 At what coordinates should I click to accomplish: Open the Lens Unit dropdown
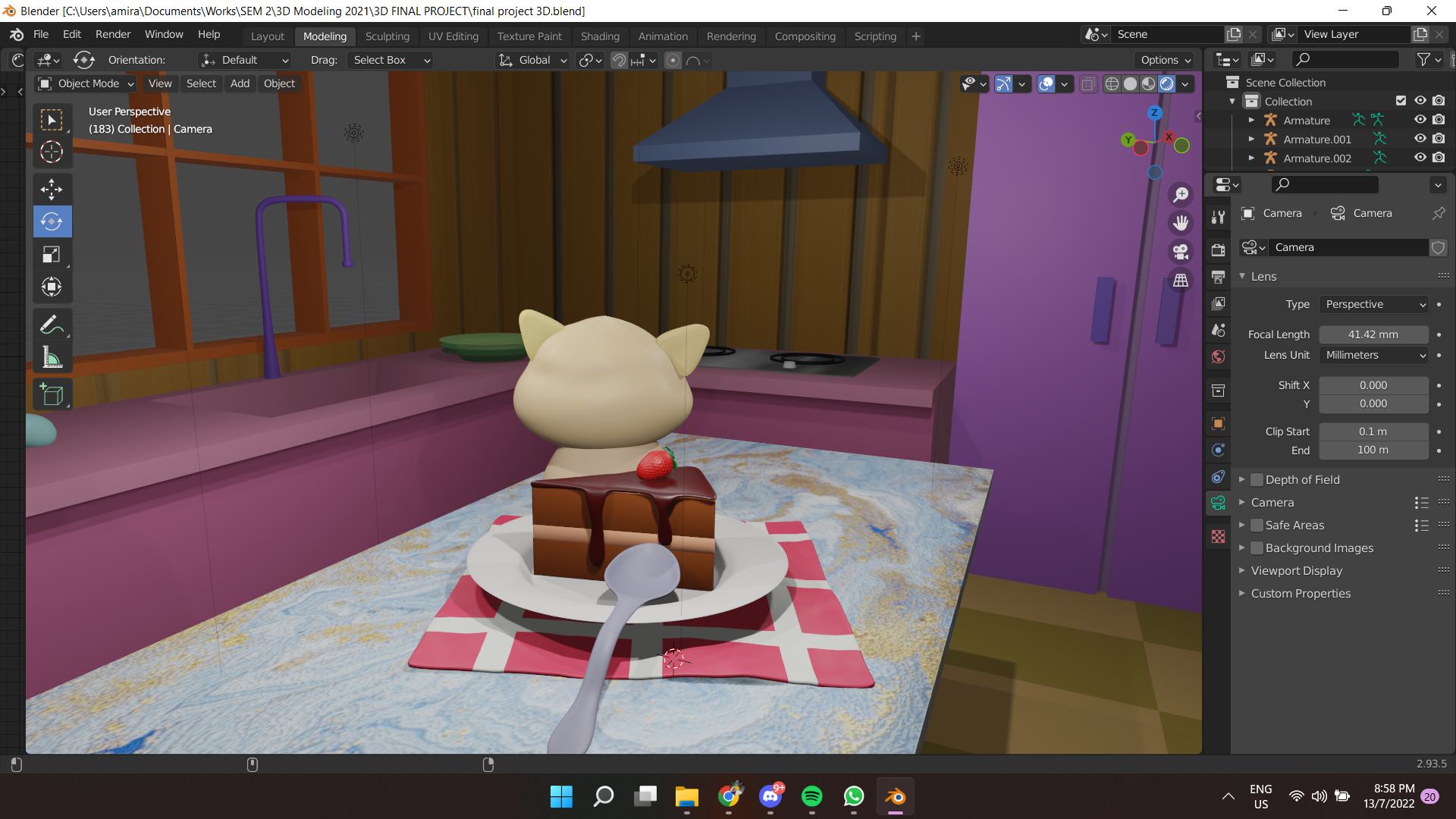point(1373,355)
